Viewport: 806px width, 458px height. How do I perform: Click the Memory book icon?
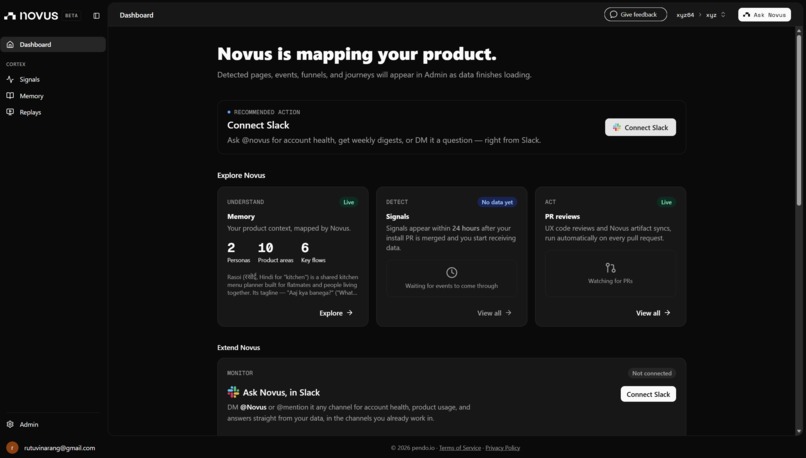click(10, 96)
